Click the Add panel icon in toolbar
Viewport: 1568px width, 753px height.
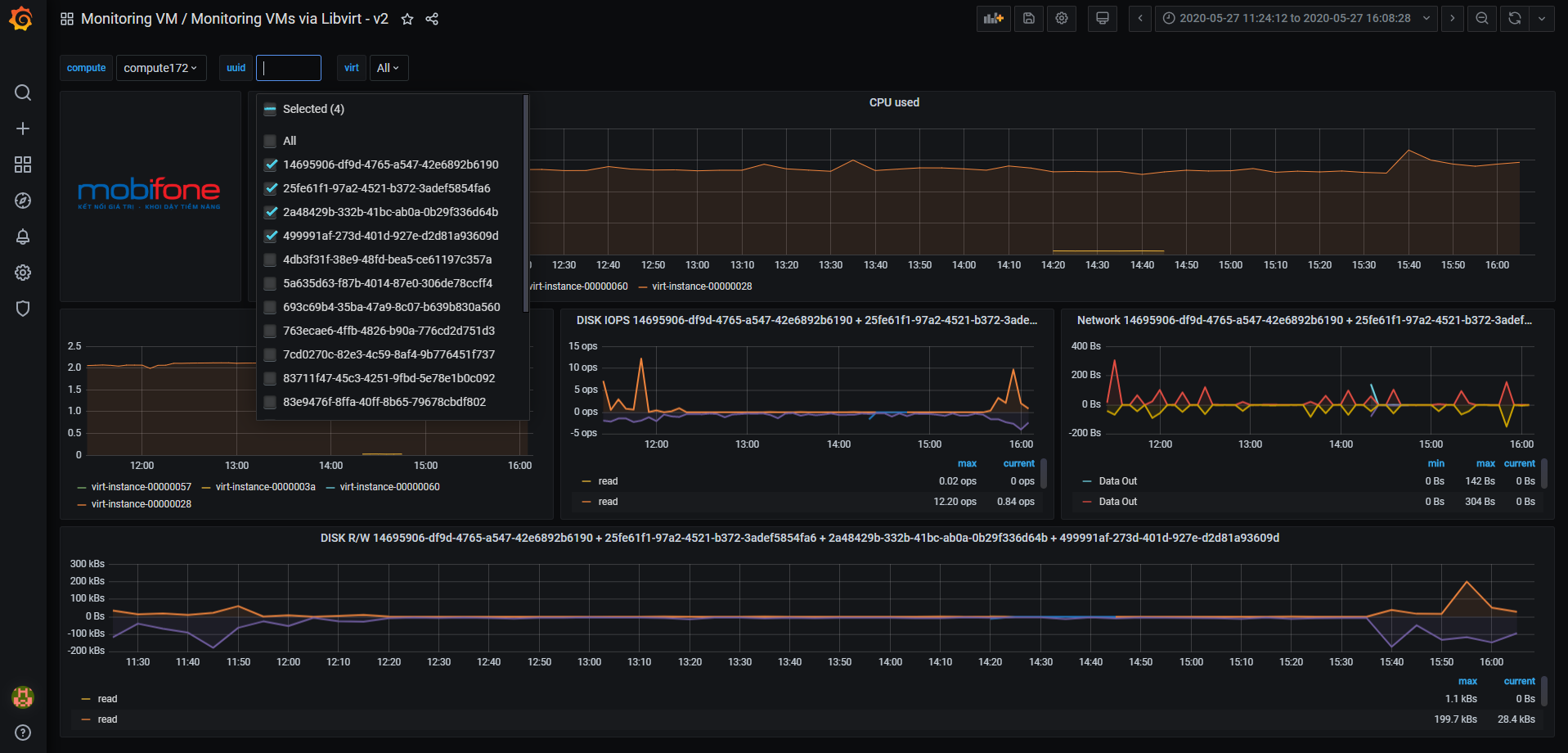(993, 19)
